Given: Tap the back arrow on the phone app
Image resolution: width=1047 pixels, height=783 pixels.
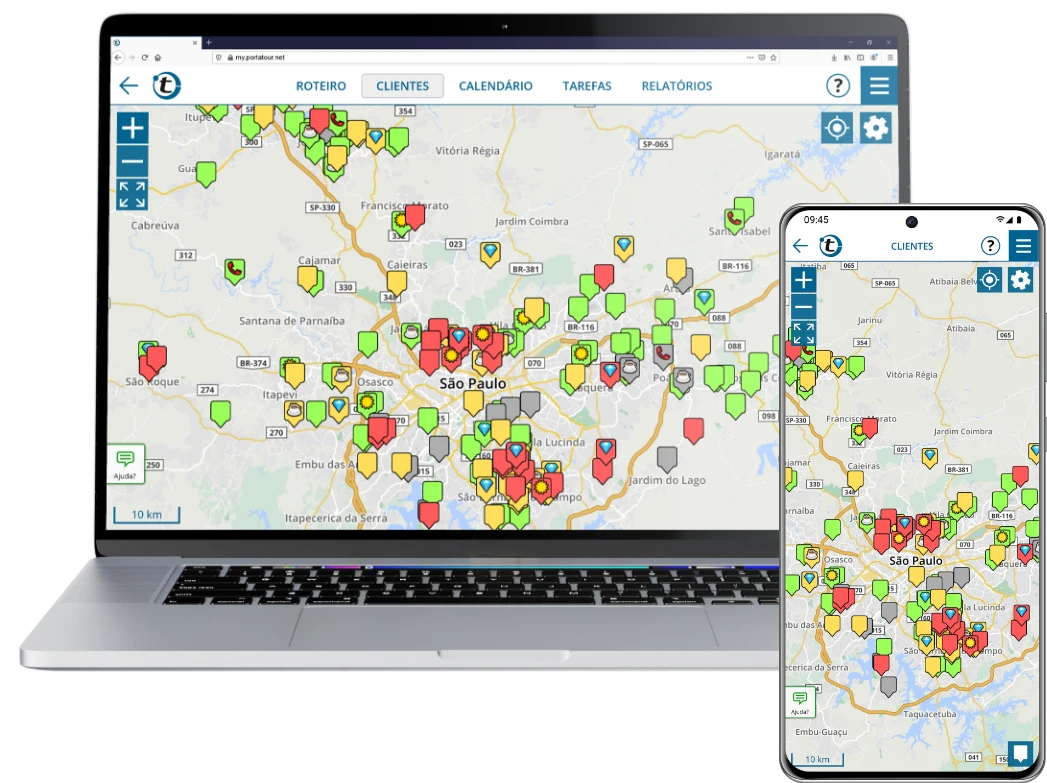Looking at the screenshot, I should pos(800,246).
